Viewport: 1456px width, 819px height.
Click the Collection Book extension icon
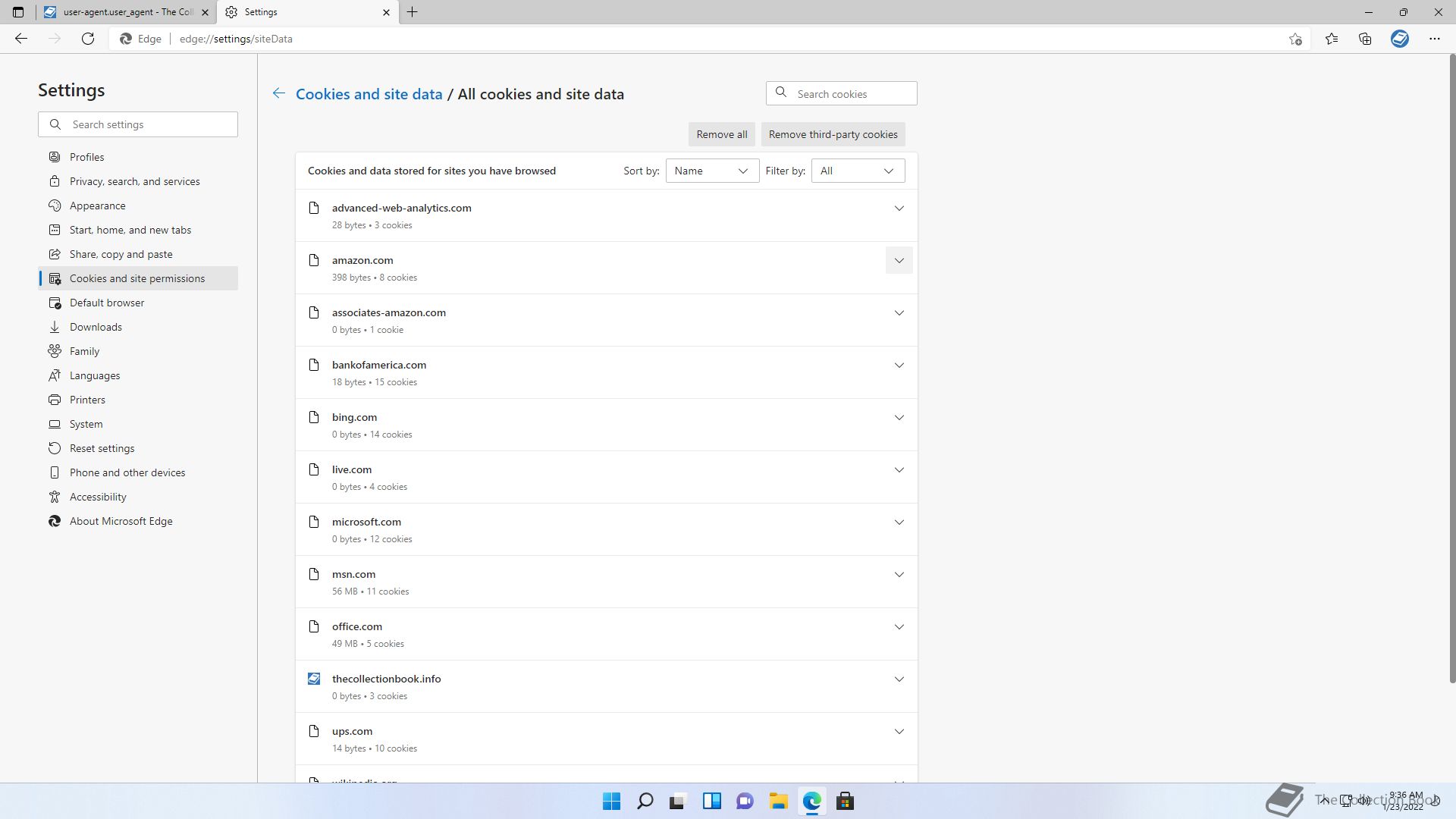[x=1400, y=39]
